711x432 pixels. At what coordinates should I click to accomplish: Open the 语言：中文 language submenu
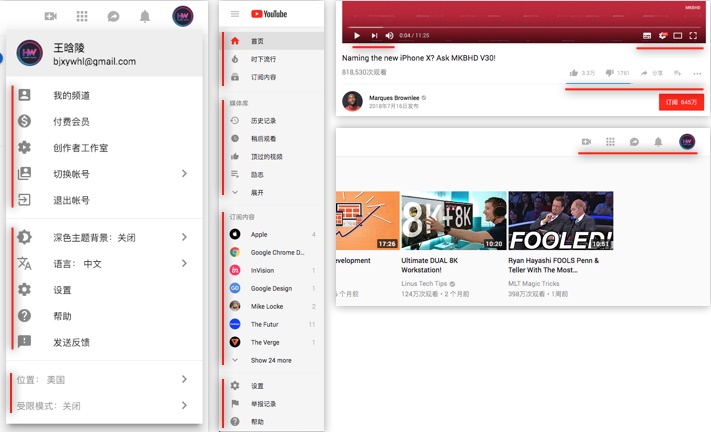pos(104,263)
